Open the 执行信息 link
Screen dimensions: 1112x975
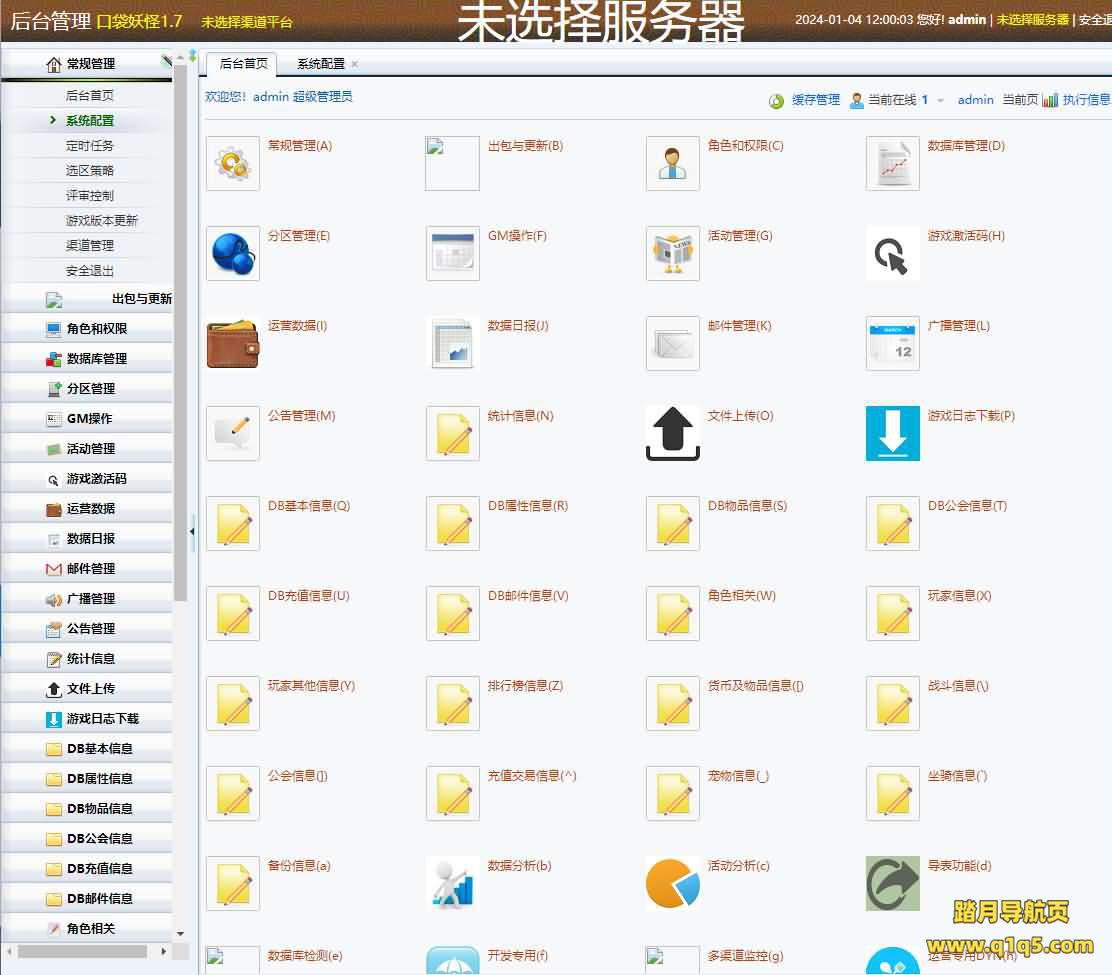[x=1085, y=100]
